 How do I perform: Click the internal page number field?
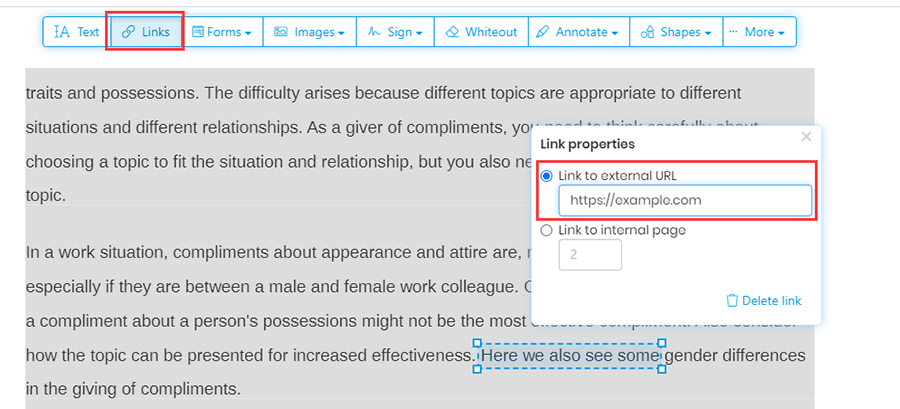(590, 255)
